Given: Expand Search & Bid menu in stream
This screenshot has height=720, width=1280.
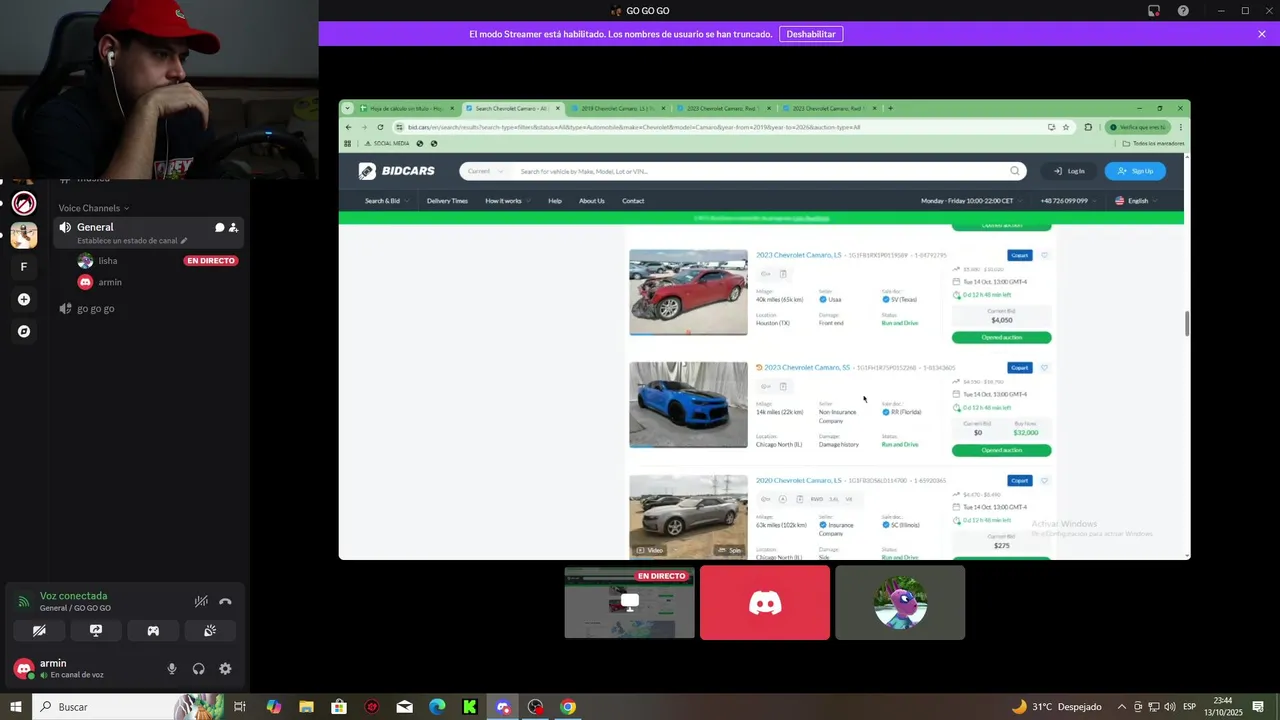Looking at the screenshot, I should 386,201.
